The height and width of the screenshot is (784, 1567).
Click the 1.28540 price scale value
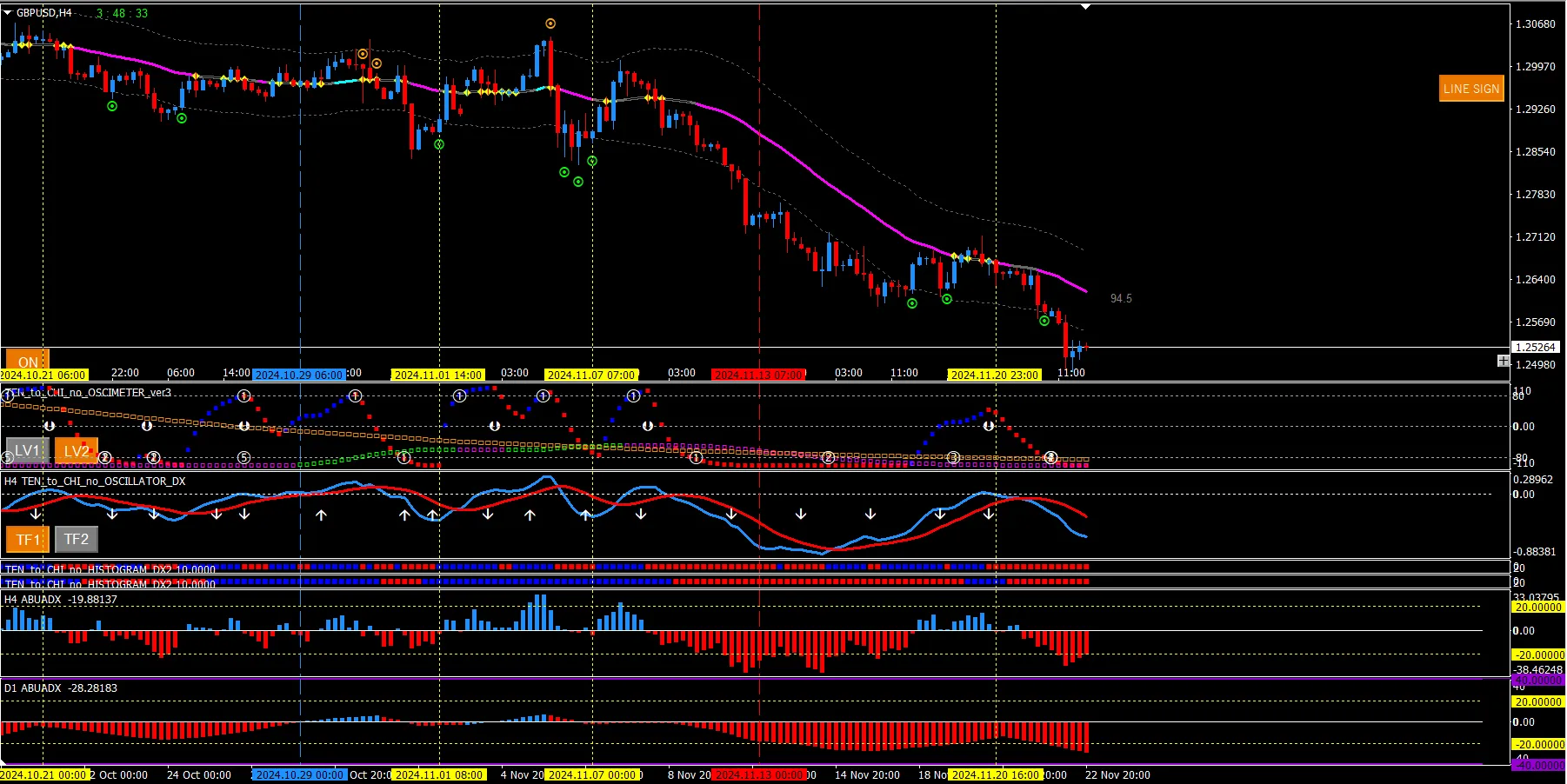(1535, 152)
